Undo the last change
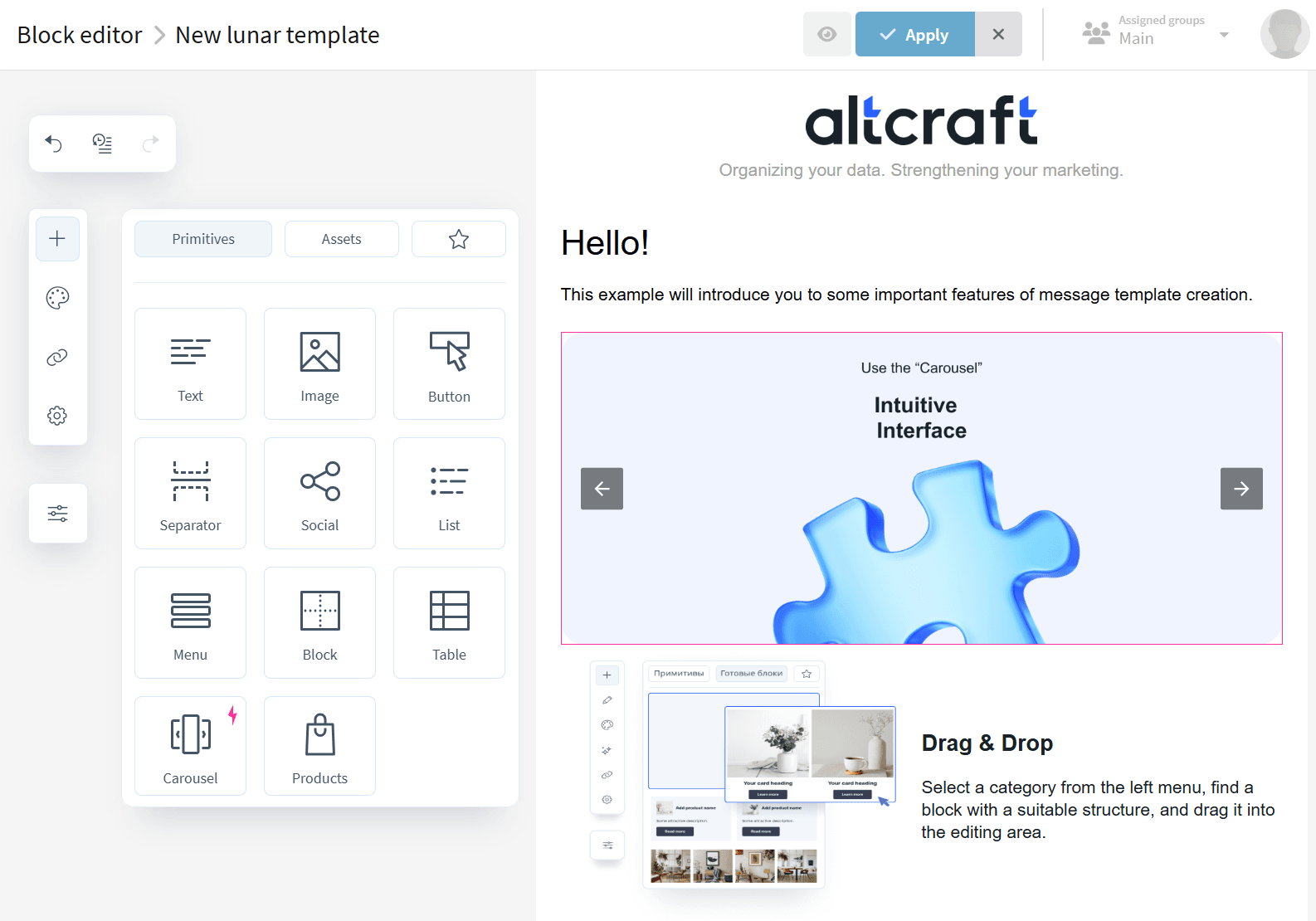The height and width of the screenshot is (921, 1316). pyautogui.click(x=54, y=144)
